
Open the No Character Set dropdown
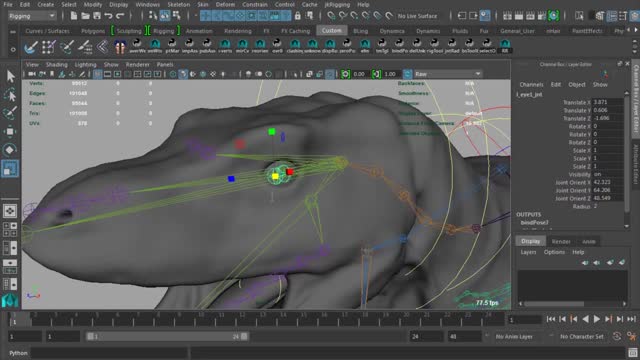582,337
